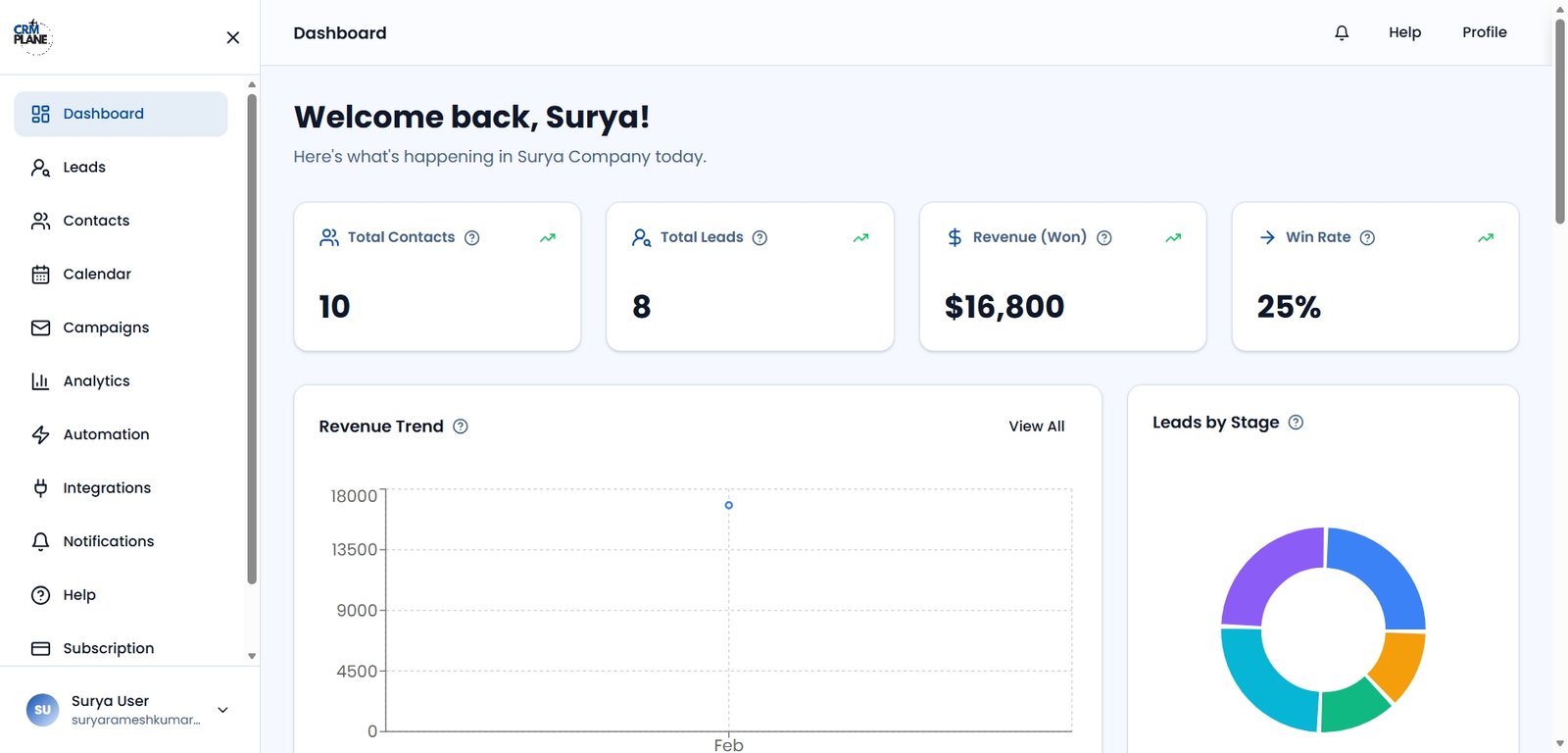Click help icon beside Win Rate

tap(1367, 237)
